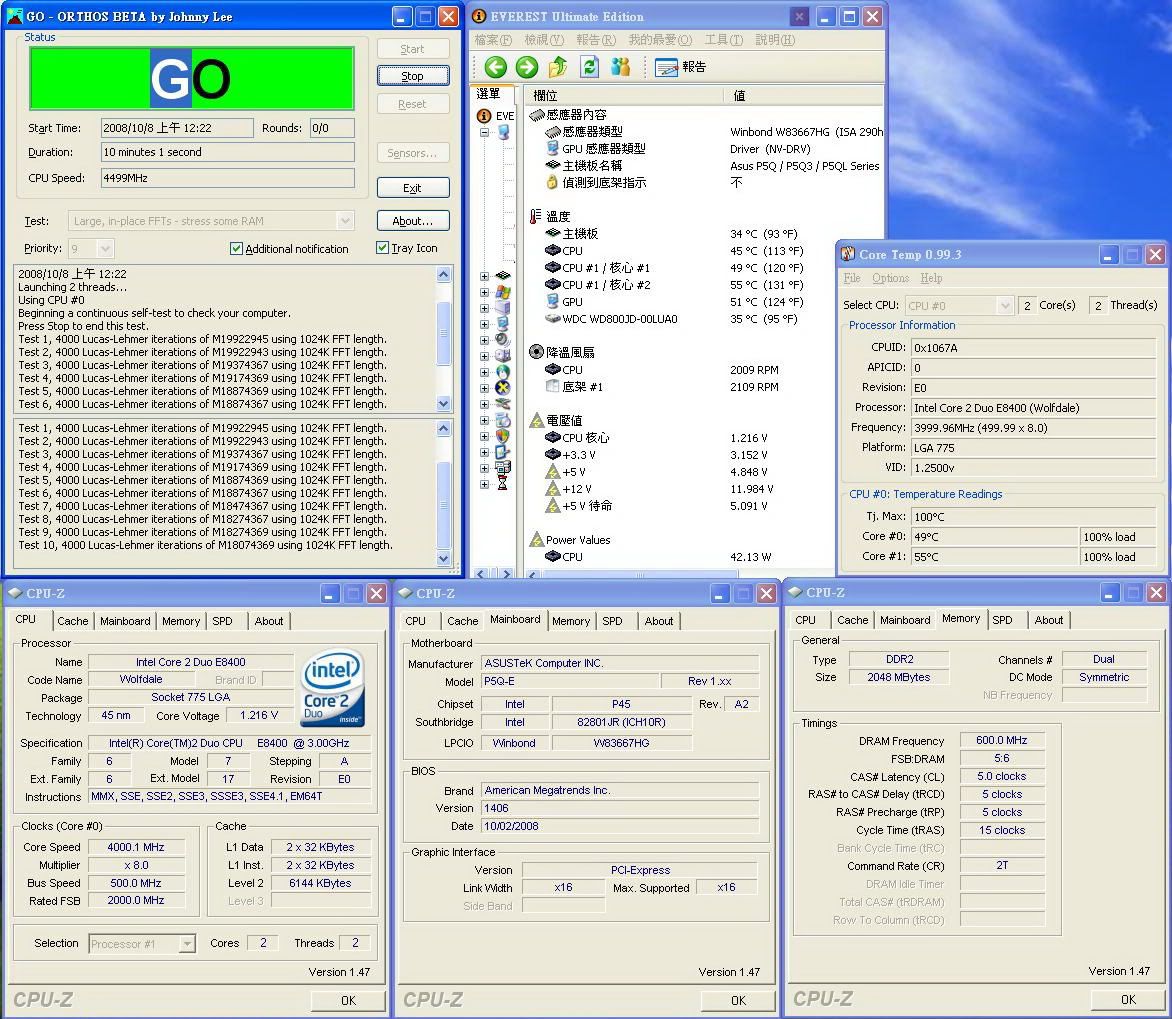Viewport: 1172px width, 1019px height.
Task: Click the Up folder icon in EVEREST toolbar
Action: pos(558,67)
